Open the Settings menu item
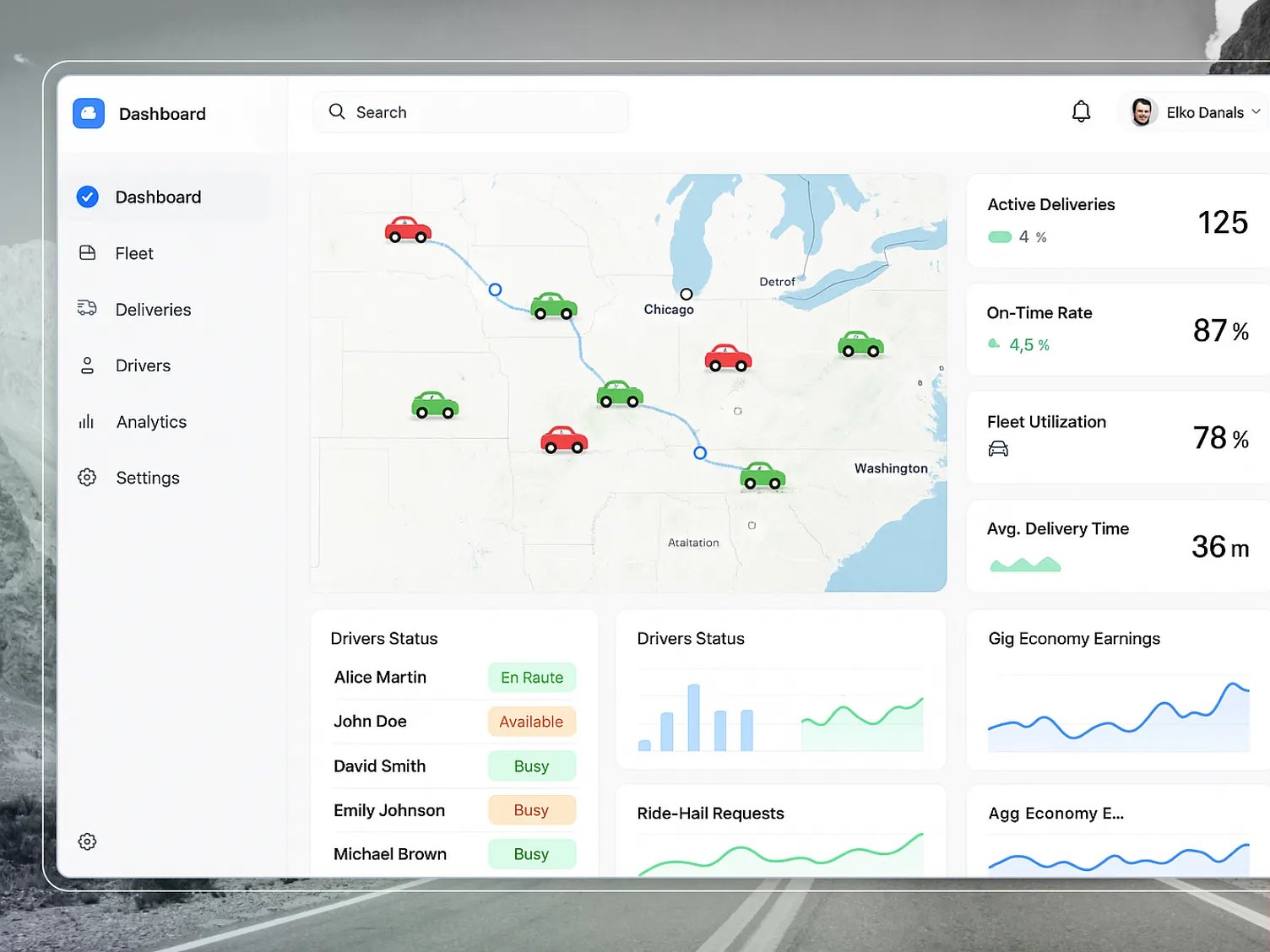 (x=148, y=478)
